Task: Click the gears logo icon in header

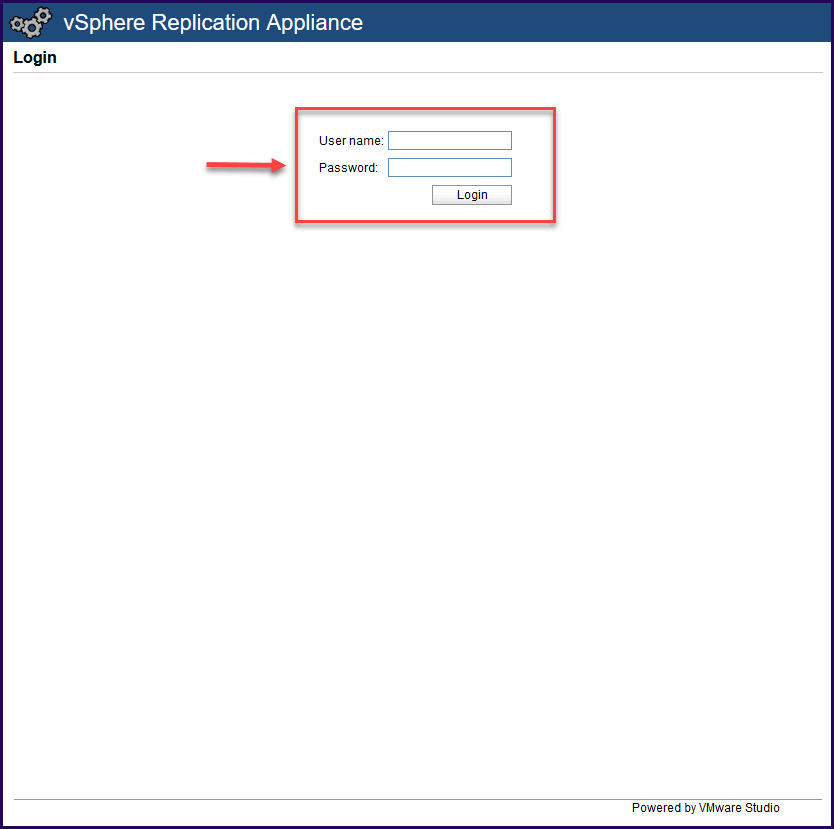Action: tap(31, 22)
